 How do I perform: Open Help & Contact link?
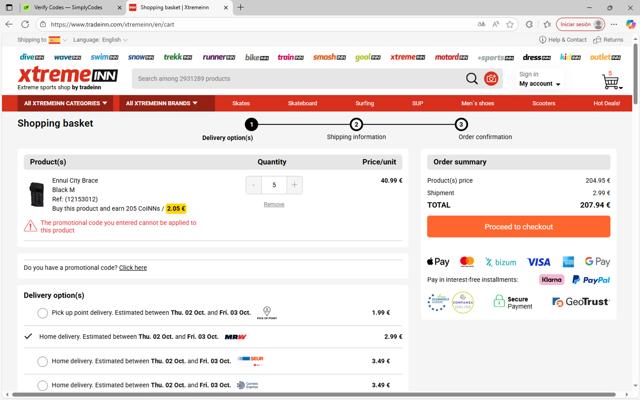pyautogui.click(x=562, y=40)
